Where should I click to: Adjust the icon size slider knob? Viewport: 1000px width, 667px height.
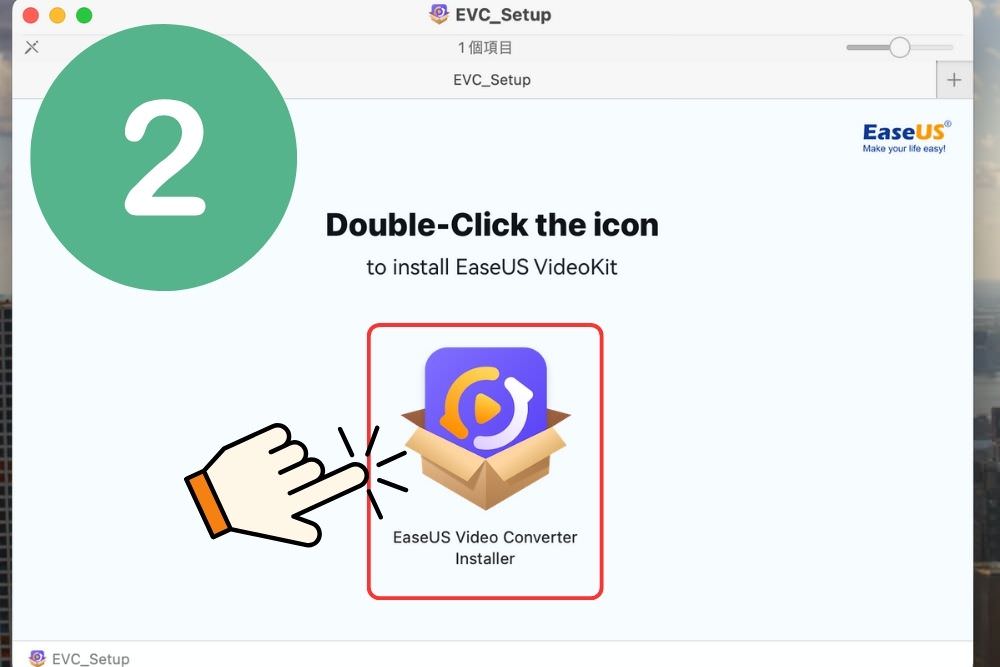point(900,47)
